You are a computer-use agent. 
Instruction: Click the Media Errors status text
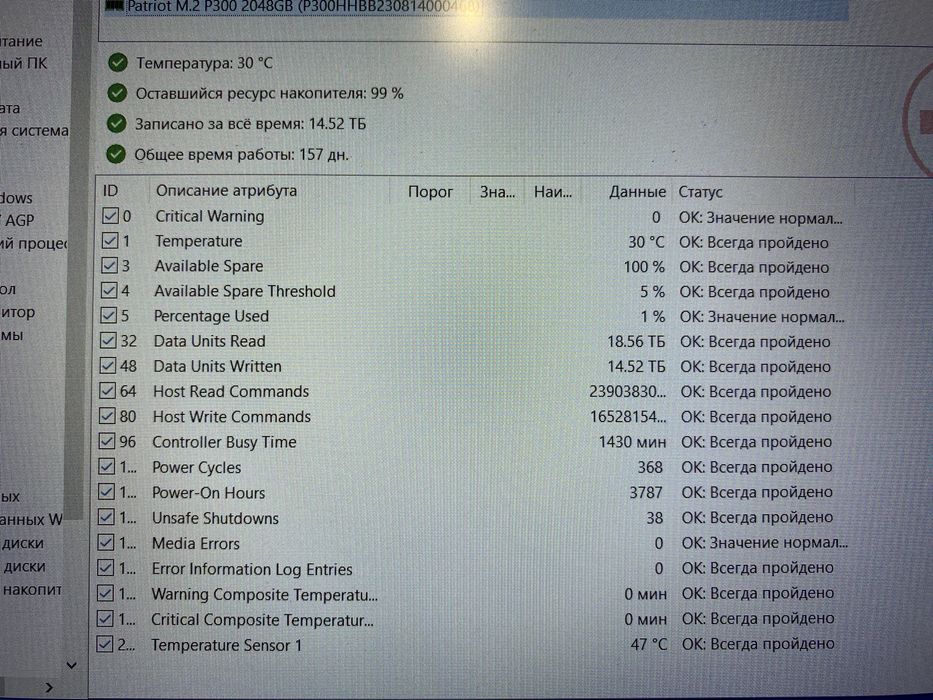click(765, 543)
